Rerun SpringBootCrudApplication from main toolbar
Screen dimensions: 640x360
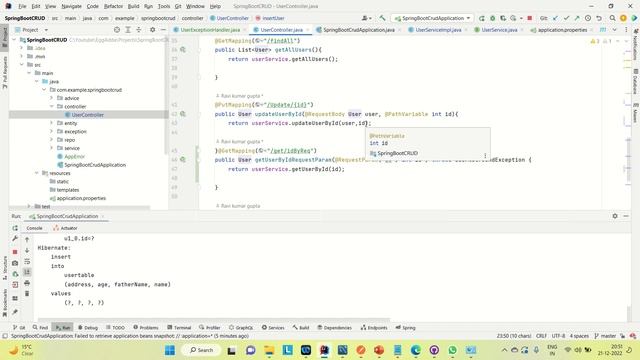click(482, 18)
